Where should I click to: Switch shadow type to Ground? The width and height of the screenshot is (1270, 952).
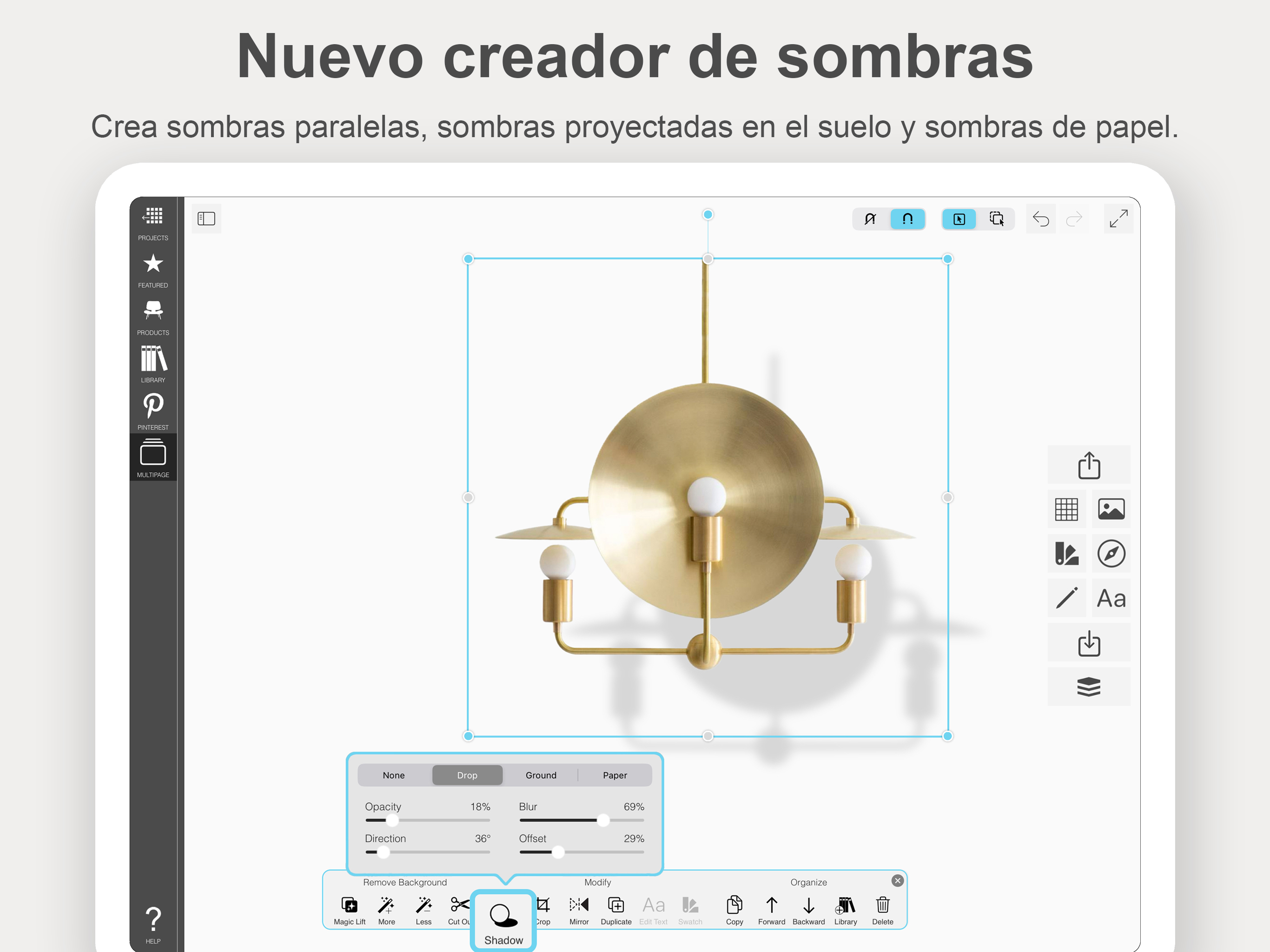coord(540,775)
